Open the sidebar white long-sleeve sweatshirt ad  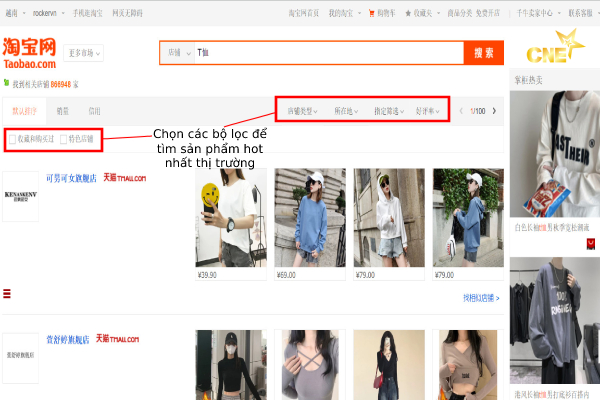[555, 154]
